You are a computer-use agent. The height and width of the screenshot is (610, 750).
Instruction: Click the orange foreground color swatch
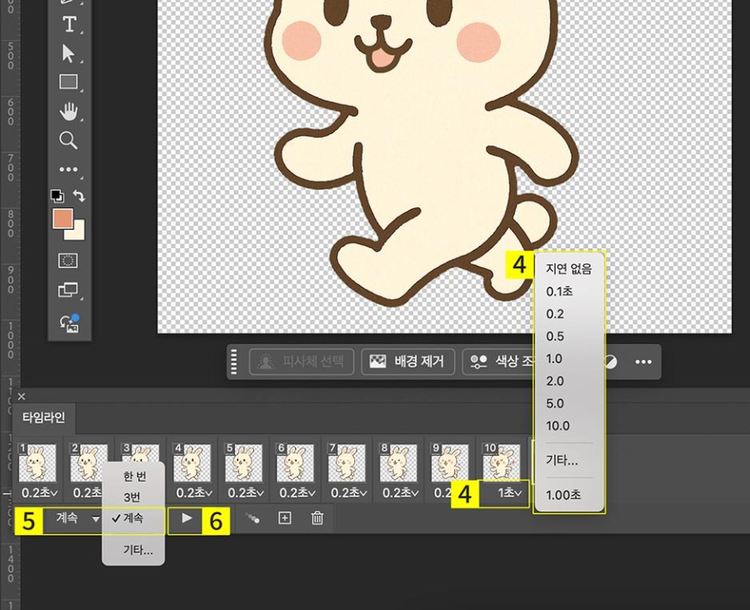(x=63, y=219)
